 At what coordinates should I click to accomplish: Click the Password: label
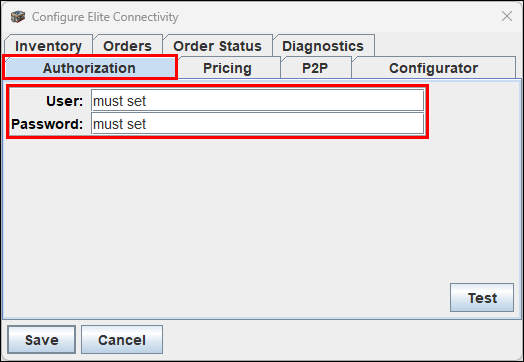click(47, 124)
